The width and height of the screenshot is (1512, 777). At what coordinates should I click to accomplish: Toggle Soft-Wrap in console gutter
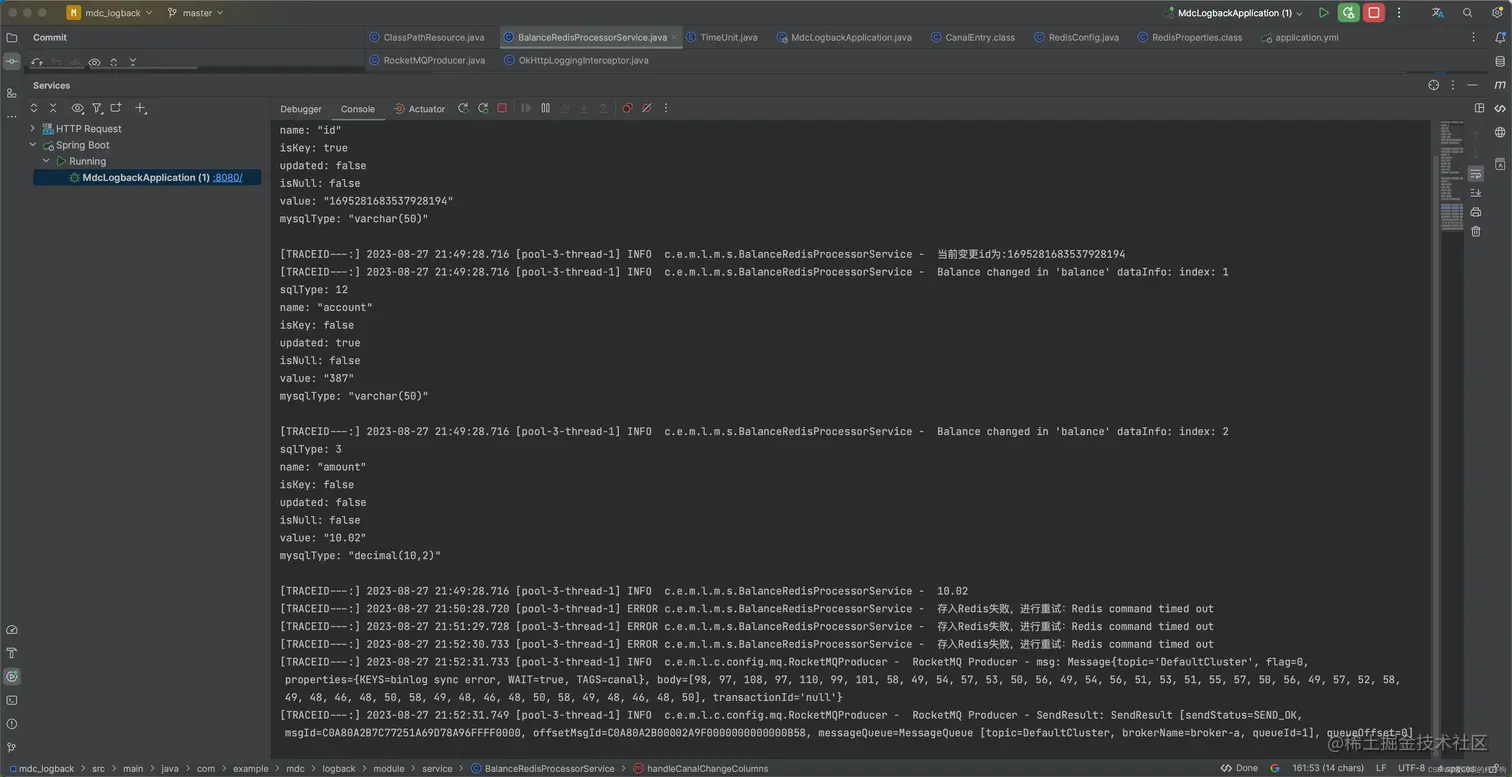click(1475, 174)
